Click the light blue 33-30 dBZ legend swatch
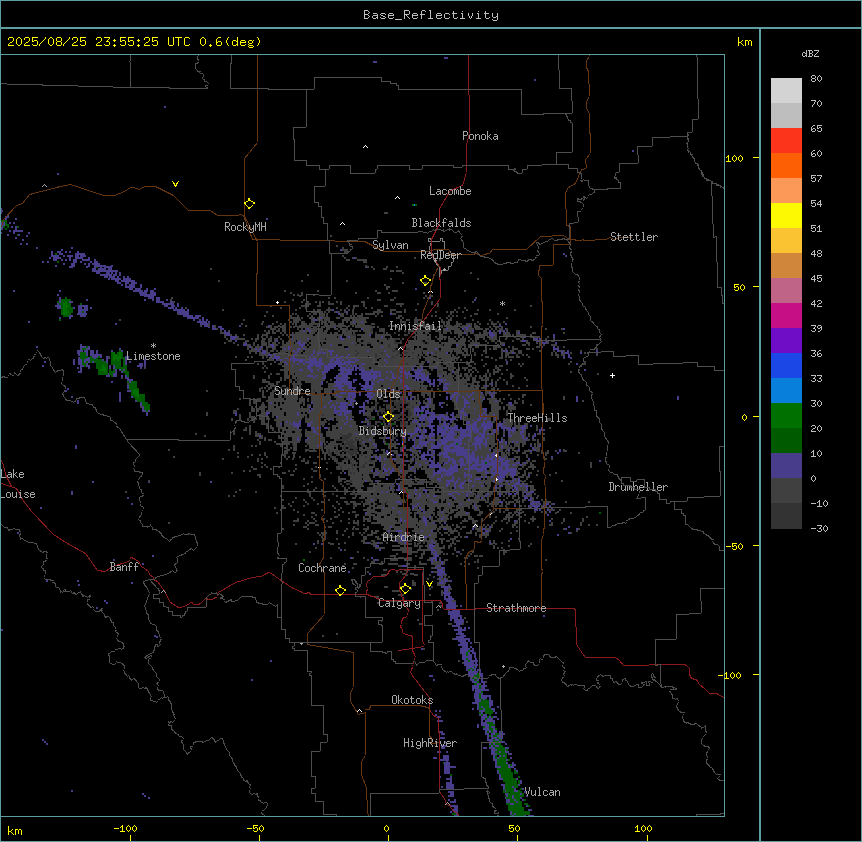 (786, 390)
